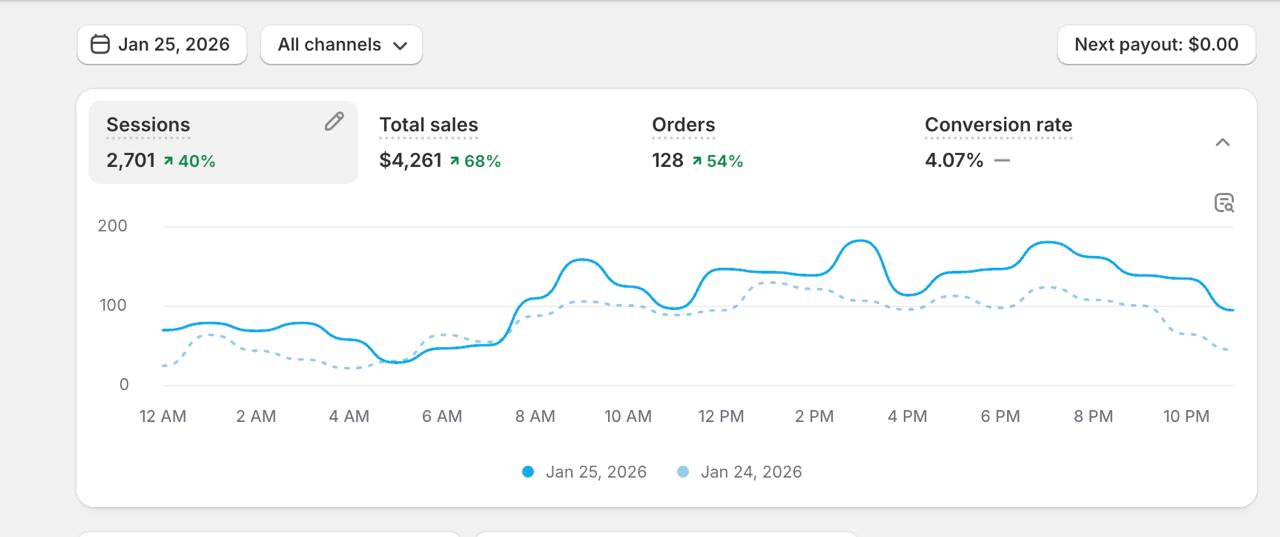This screenshot has width=1280, height=537.
Task: Click the Total sales upward trend arrow
Action: click(x=454, y=160)
